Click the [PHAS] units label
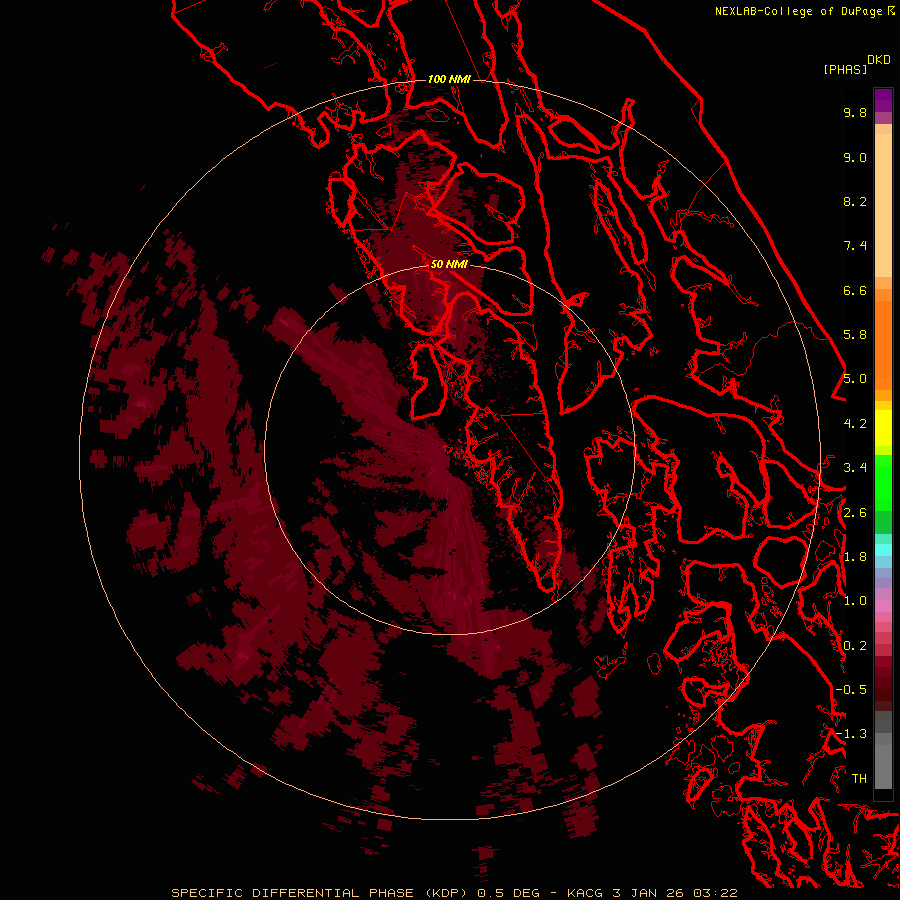This screenshot has height=900, width=900. pos(845,69)
